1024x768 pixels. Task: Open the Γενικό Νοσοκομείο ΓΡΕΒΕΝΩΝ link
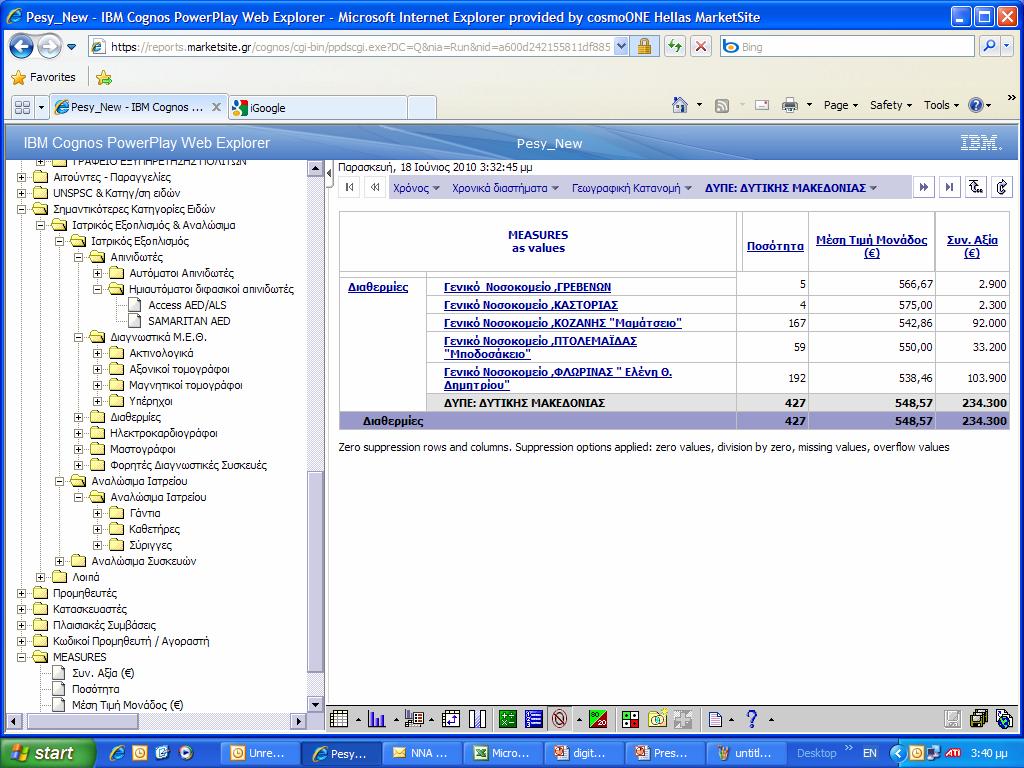(528, 287)
